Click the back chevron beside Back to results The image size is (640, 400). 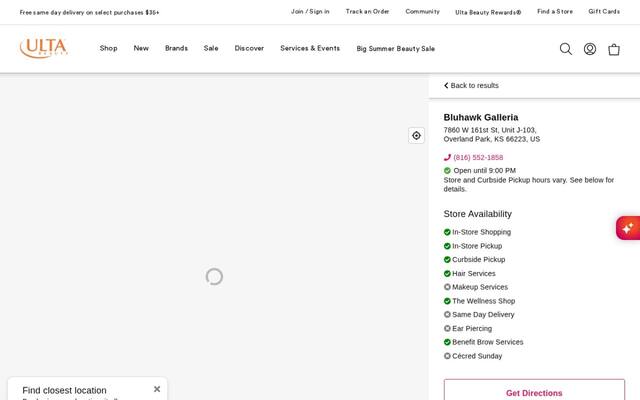tap(446, 85)
